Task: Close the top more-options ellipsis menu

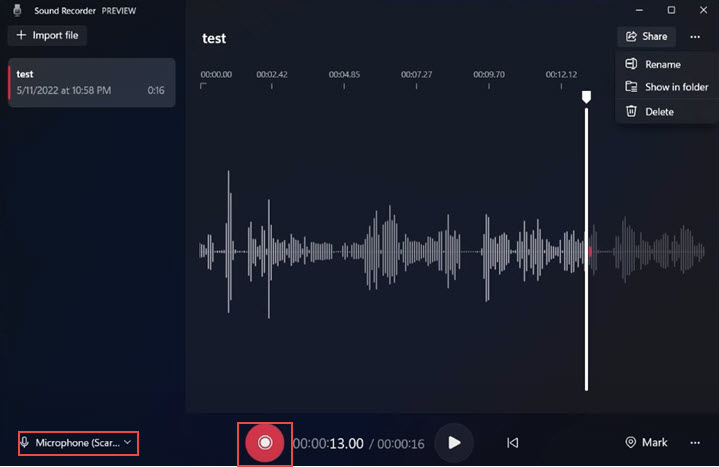Action: 695,37
